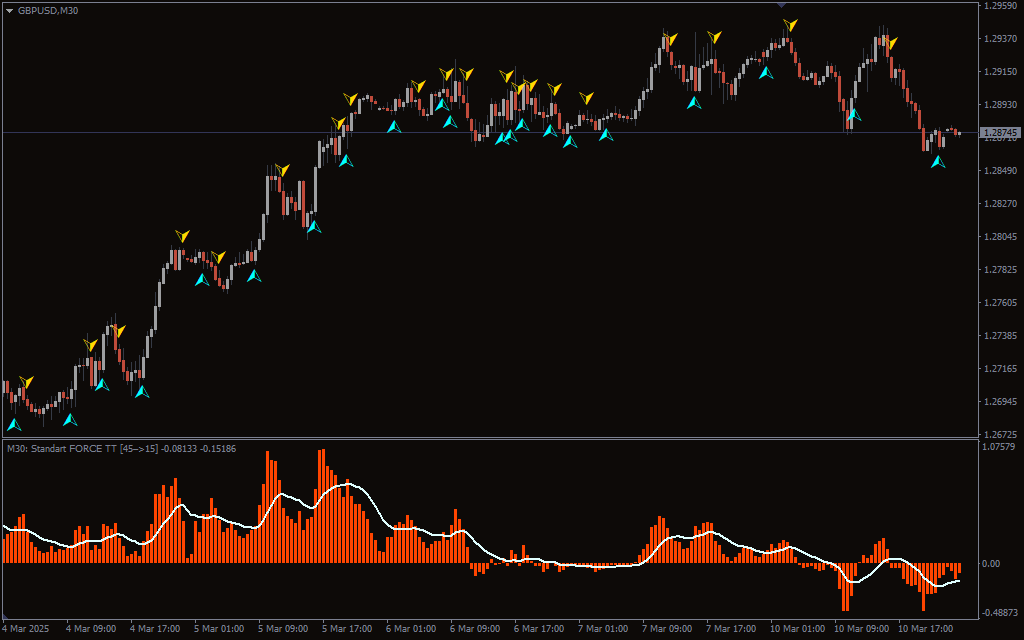Click the 1.07579 indicator scale maximum label
Viewport: 1024px width, 640px height.
pos(1000,447)
